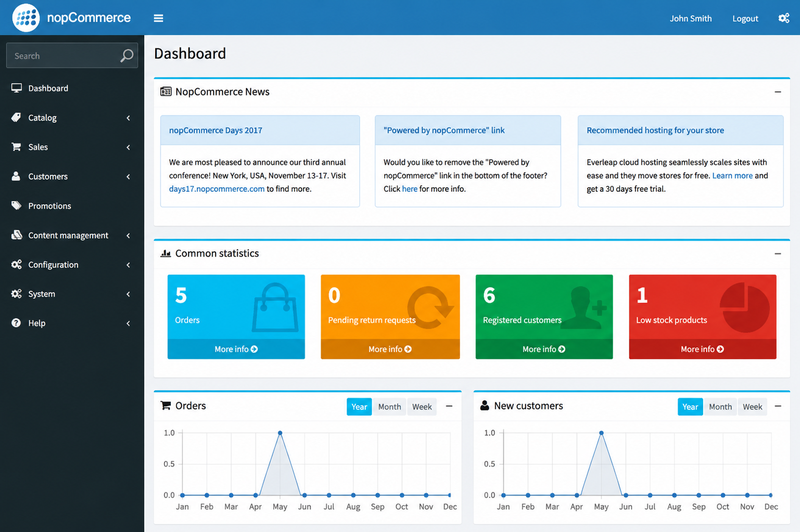The width and height of the screenshot is (800, 532).
Task: Open the Customers menu item
Action: pos(72,176)
